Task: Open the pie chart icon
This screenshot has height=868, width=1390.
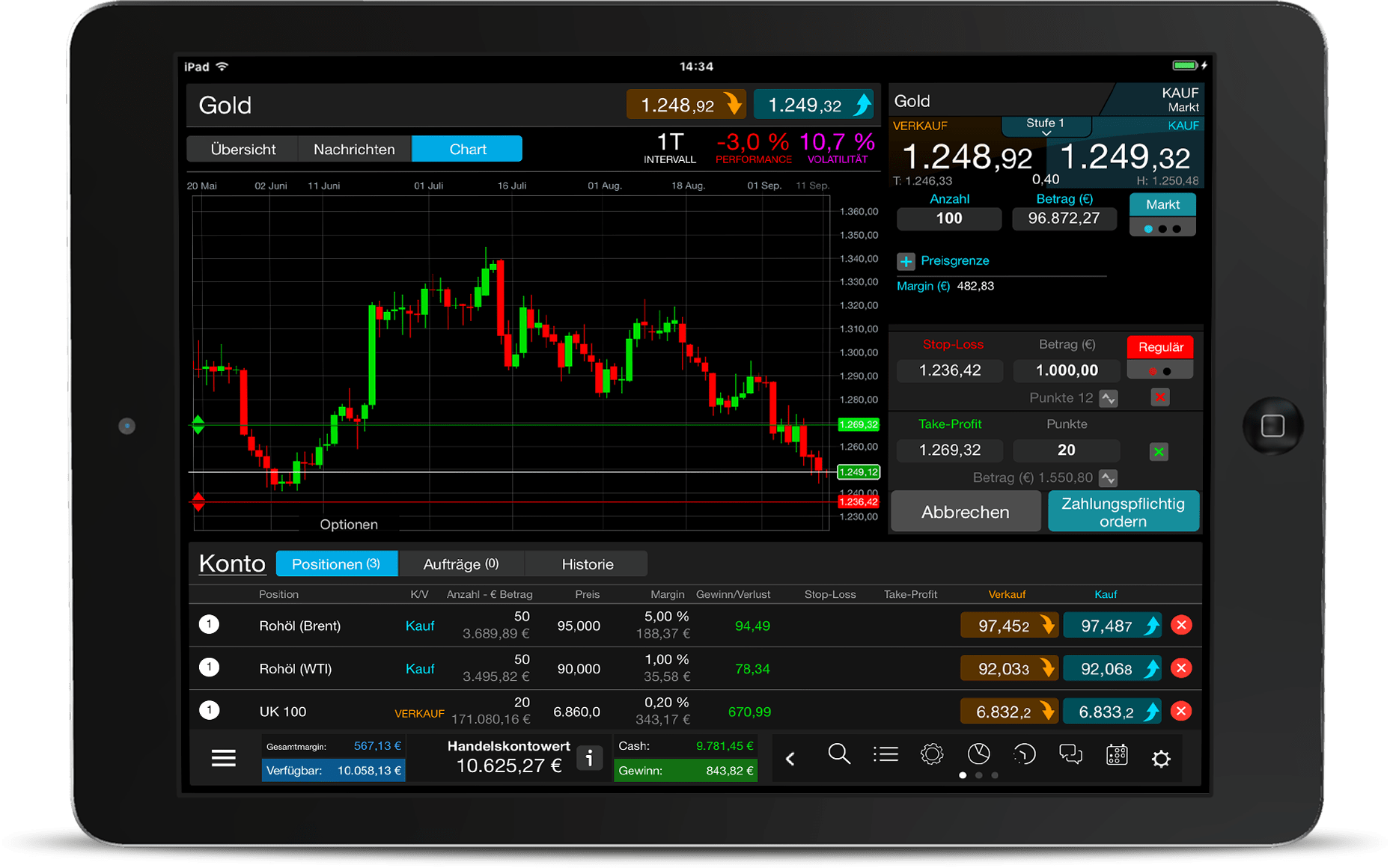Action: (x=978, y=754)
